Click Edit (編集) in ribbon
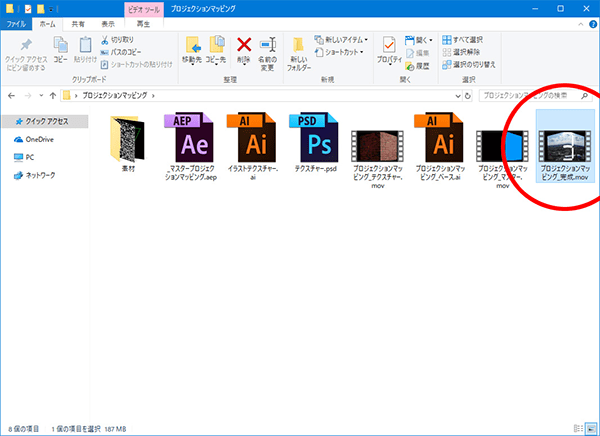 tap(417, 53)
